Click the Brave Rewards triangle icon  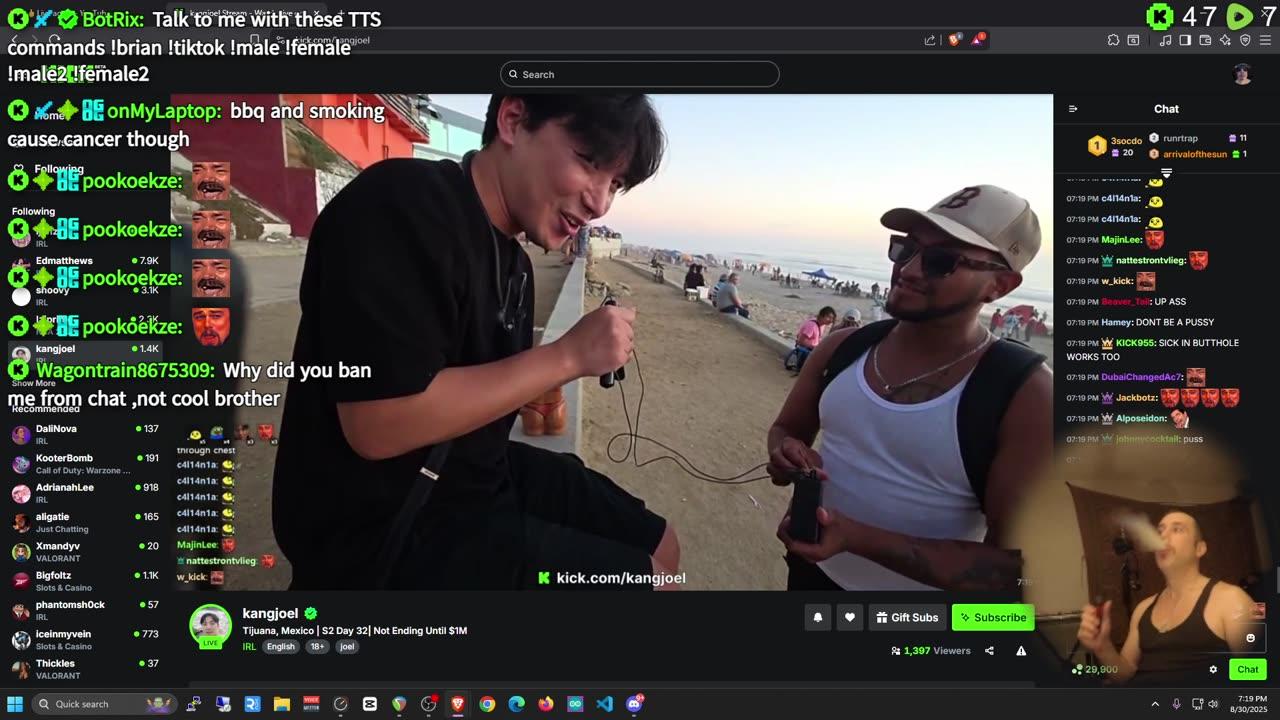[978, 40]
